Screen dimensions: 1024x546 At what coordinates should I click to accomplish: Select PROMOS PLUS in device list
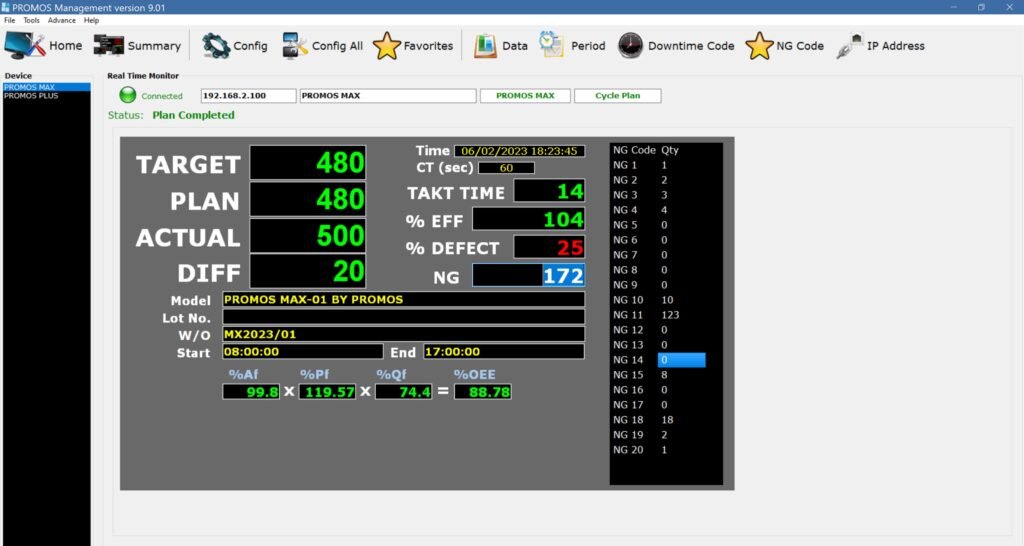click(x=46, y=95)
